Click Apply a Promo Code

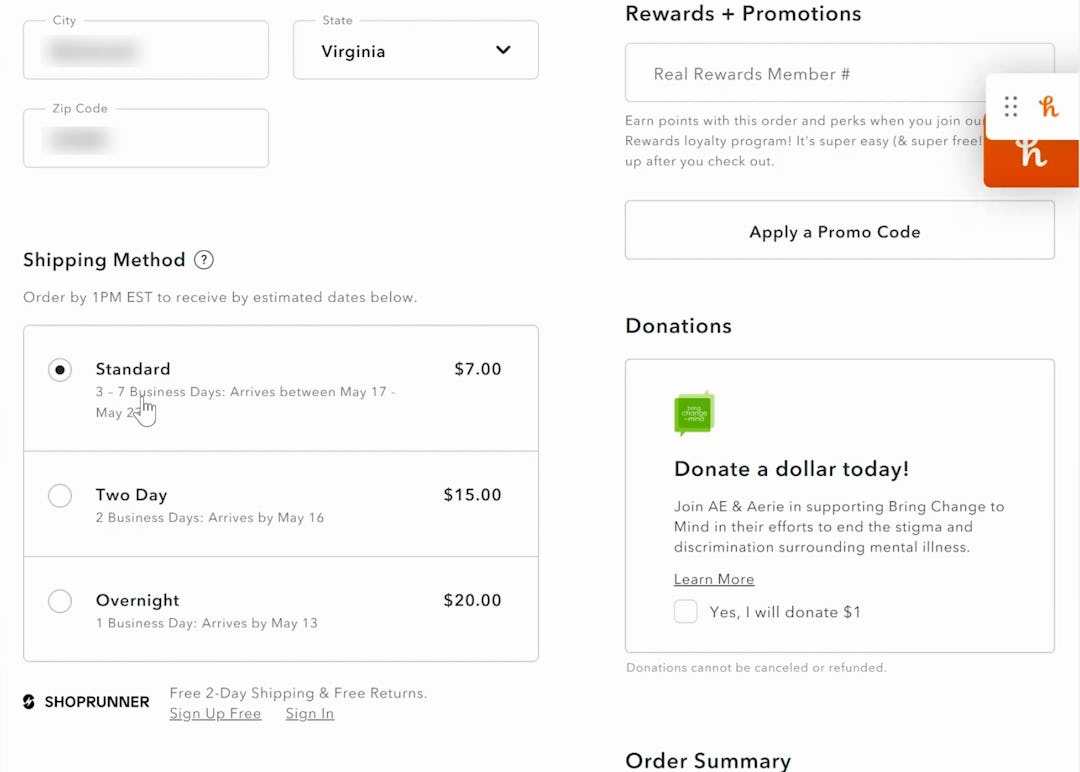coord(835,229)
